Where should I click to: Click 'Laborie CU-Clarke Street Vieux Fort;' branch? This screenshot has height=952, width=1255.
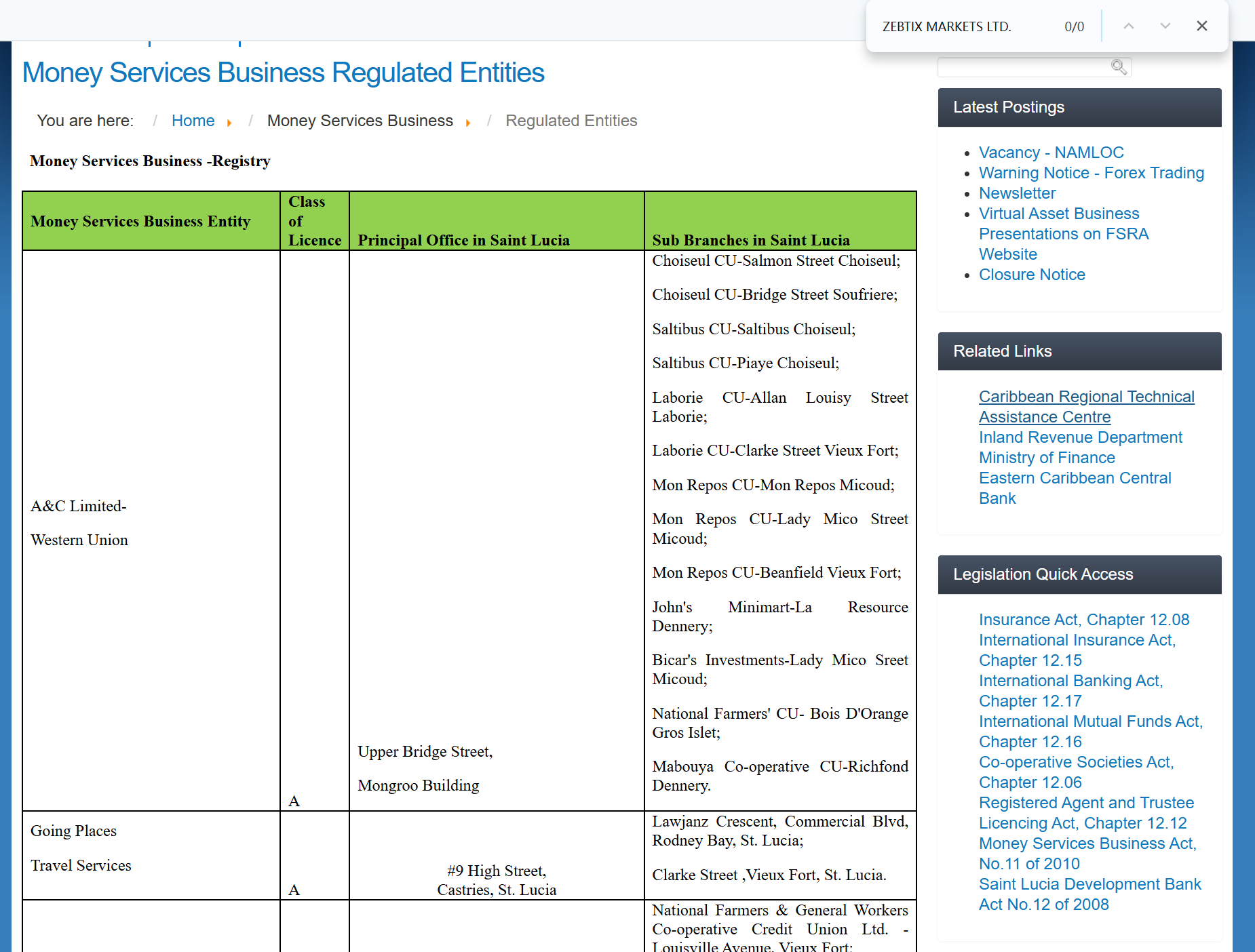[x=775, y=450]
